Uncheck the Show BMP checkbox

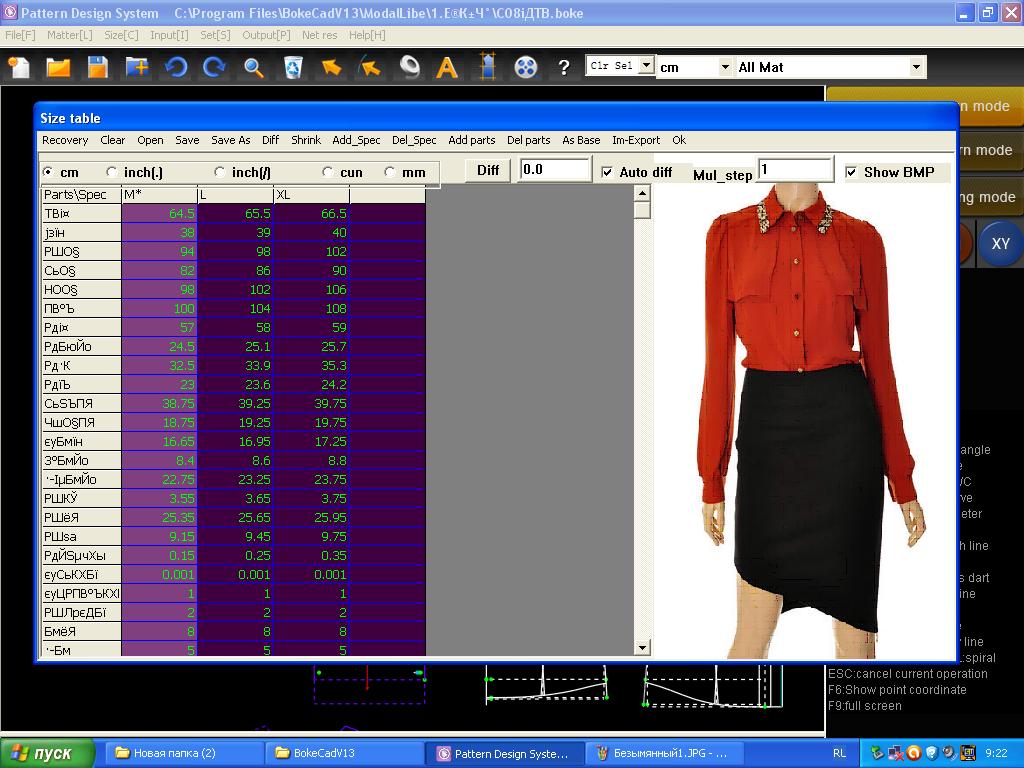click(851, 172)
